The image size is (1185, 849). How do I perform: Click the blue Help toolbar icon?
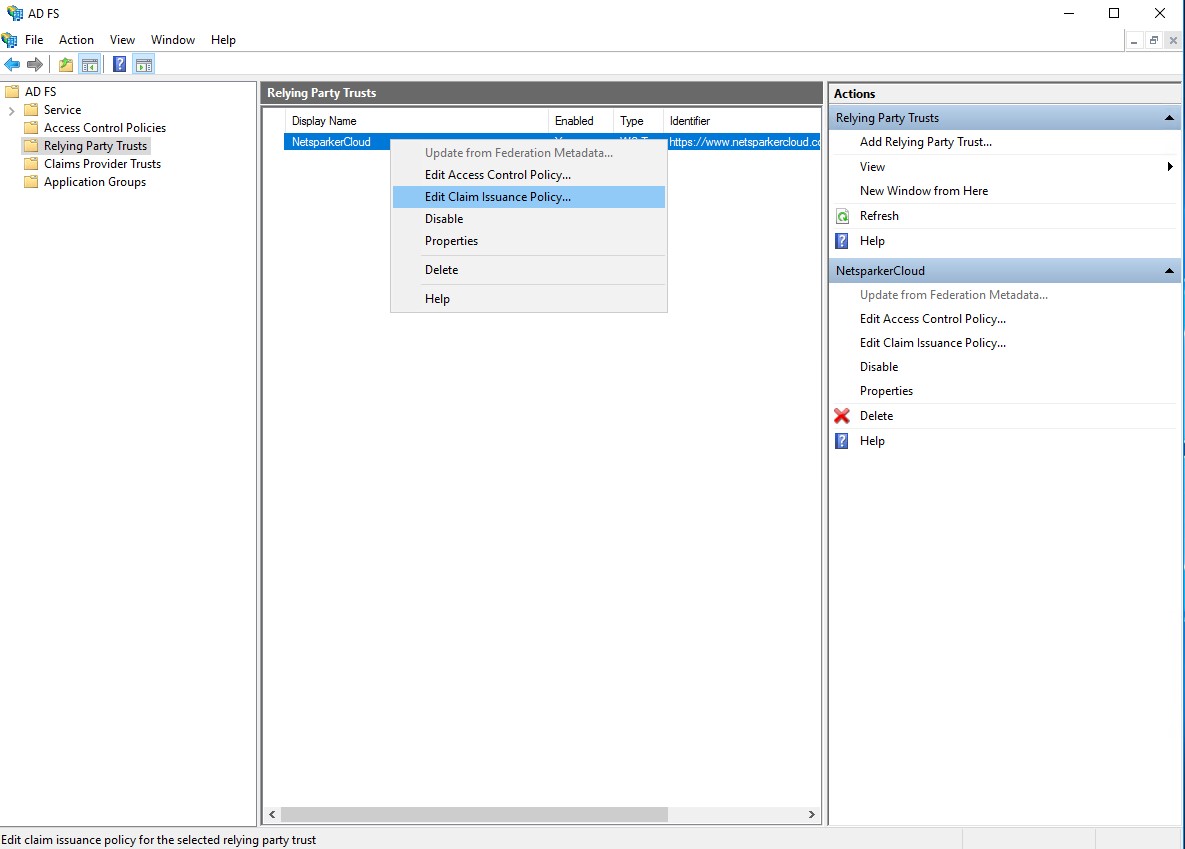[x=119, y=65]
